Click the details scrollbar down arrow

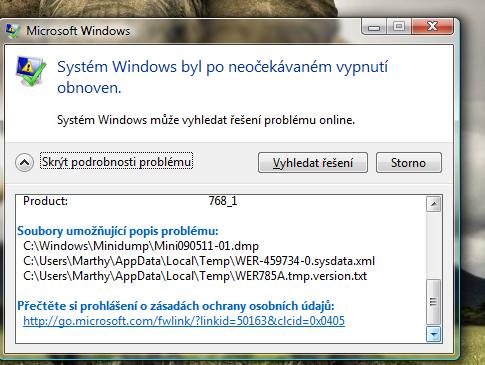click(x=434, y=334)
